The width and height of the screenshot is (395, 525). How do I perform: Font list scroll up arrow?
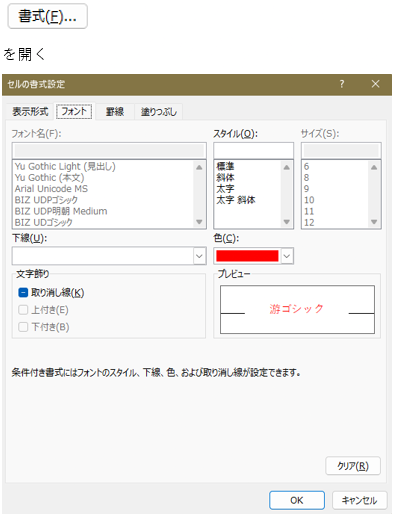coord(199,167)
